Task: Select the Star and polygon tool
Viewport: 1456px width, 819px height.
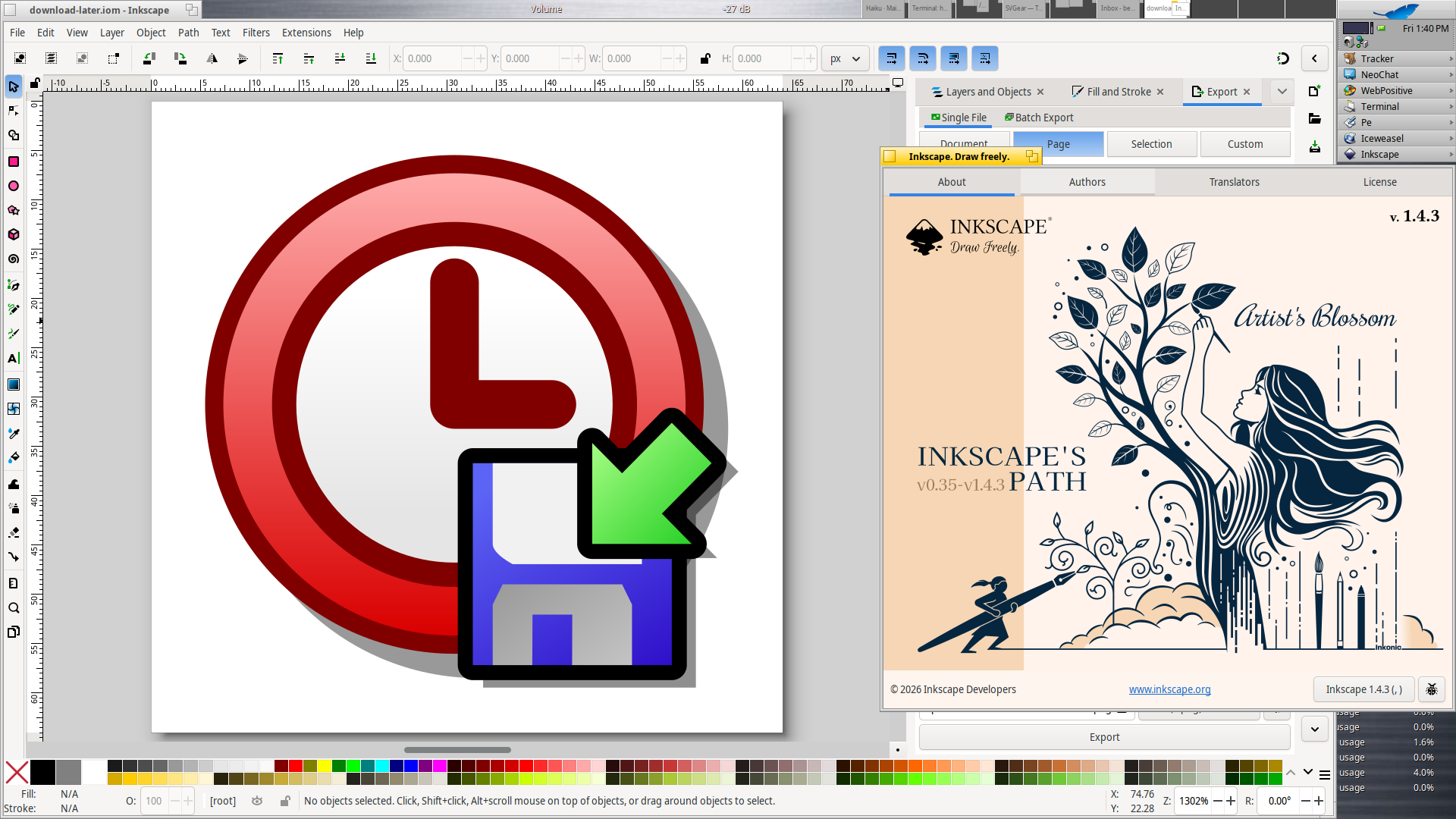Action: click(14, 210)
